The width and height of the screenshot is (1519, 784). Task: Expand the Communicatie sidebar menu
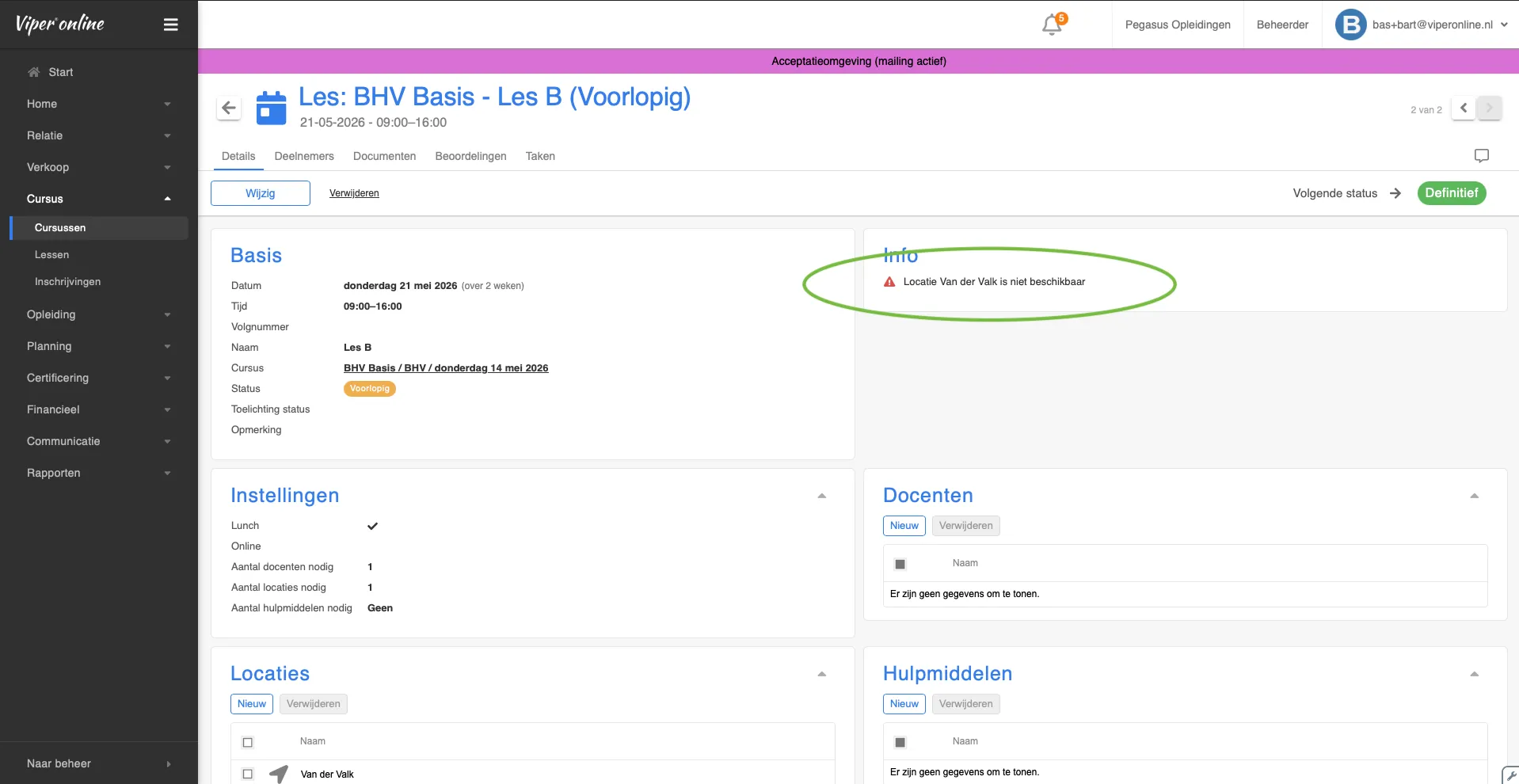click(x=99, y=441)
